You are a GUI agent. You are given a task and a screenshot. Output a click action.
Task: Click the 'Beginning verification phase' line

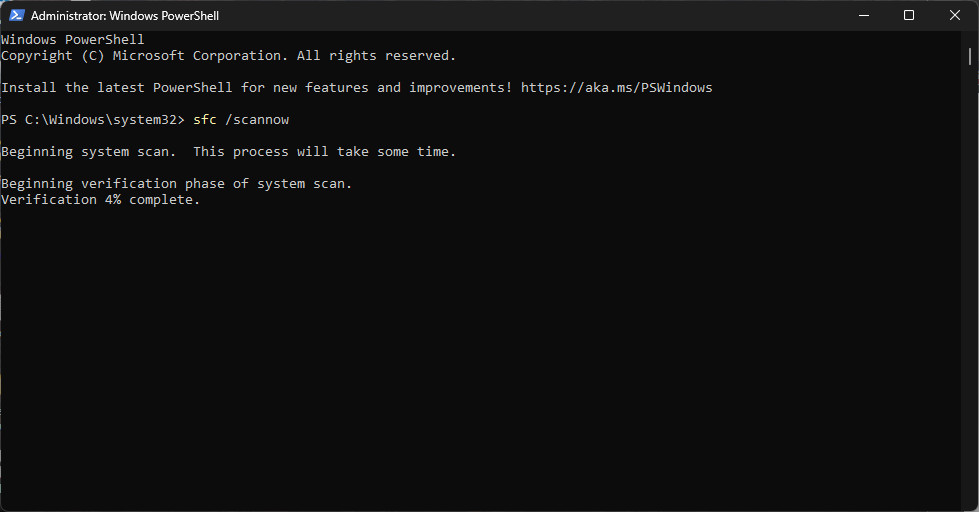(176, 184)
